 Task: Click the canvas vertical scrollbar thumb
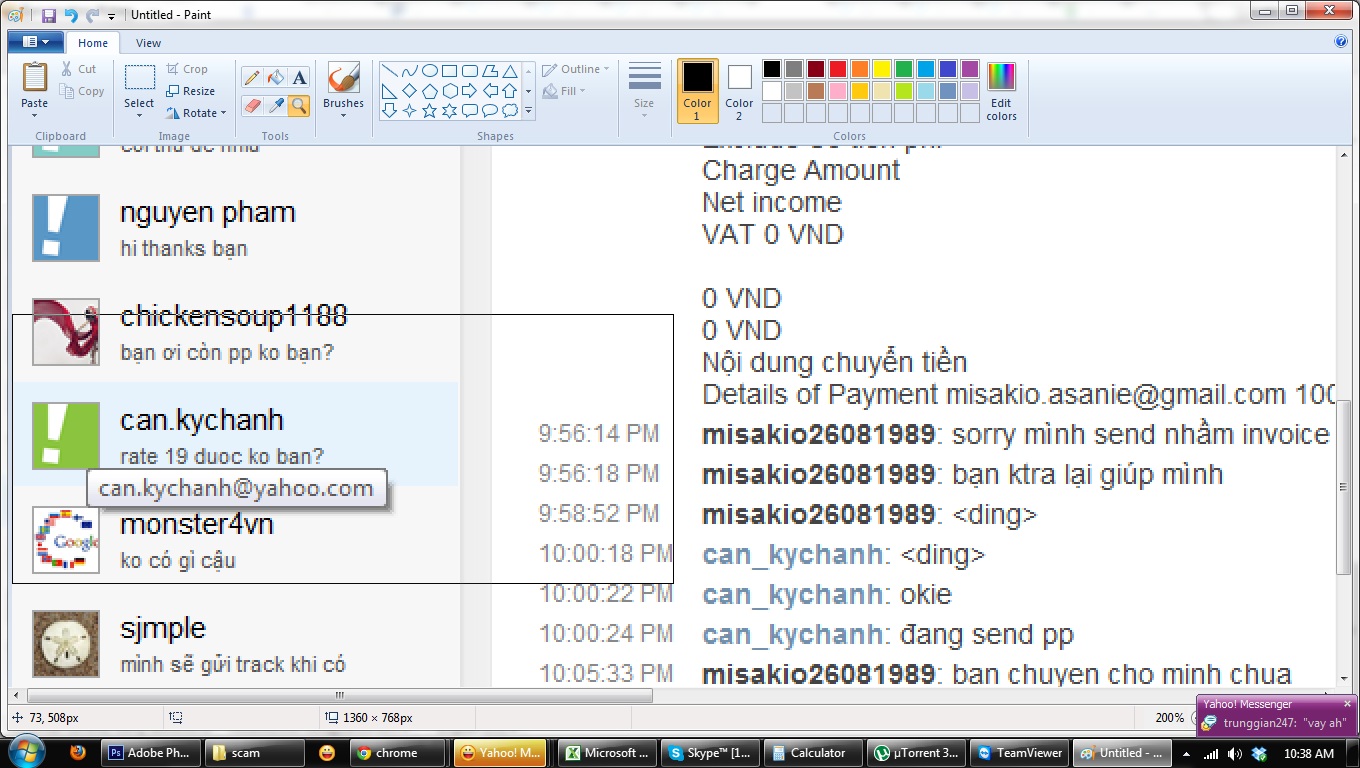pyautogui.click(x=1344, y=487)
